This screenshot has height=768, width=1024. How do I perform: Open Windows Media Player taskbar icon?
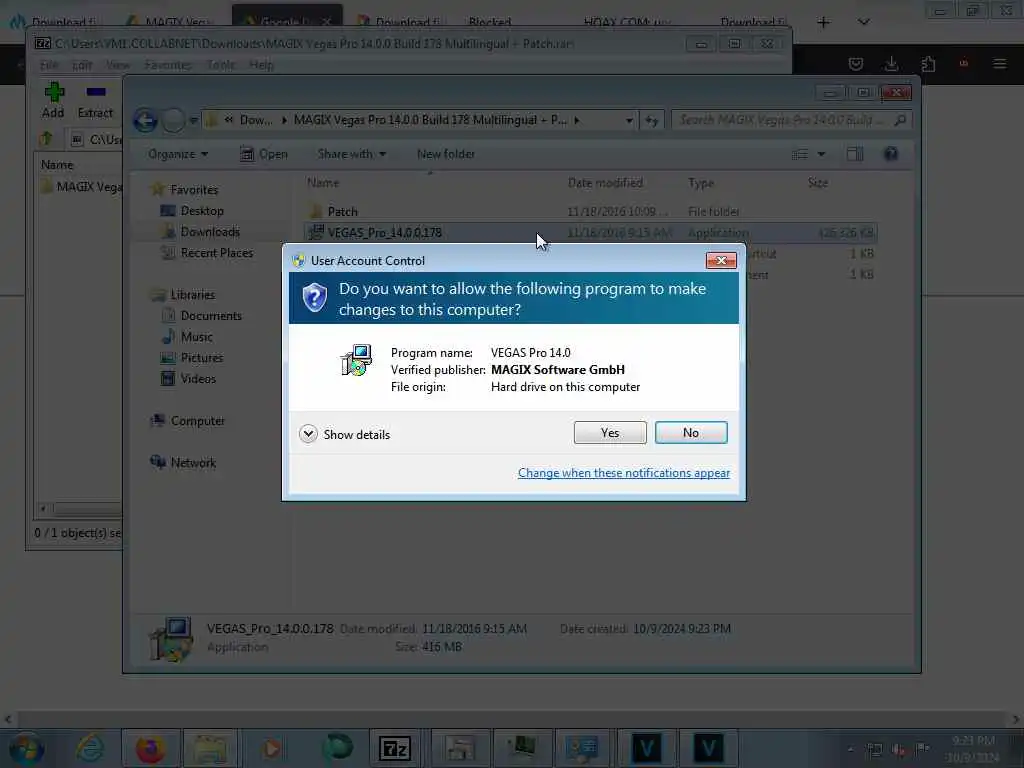click(272, 748)
